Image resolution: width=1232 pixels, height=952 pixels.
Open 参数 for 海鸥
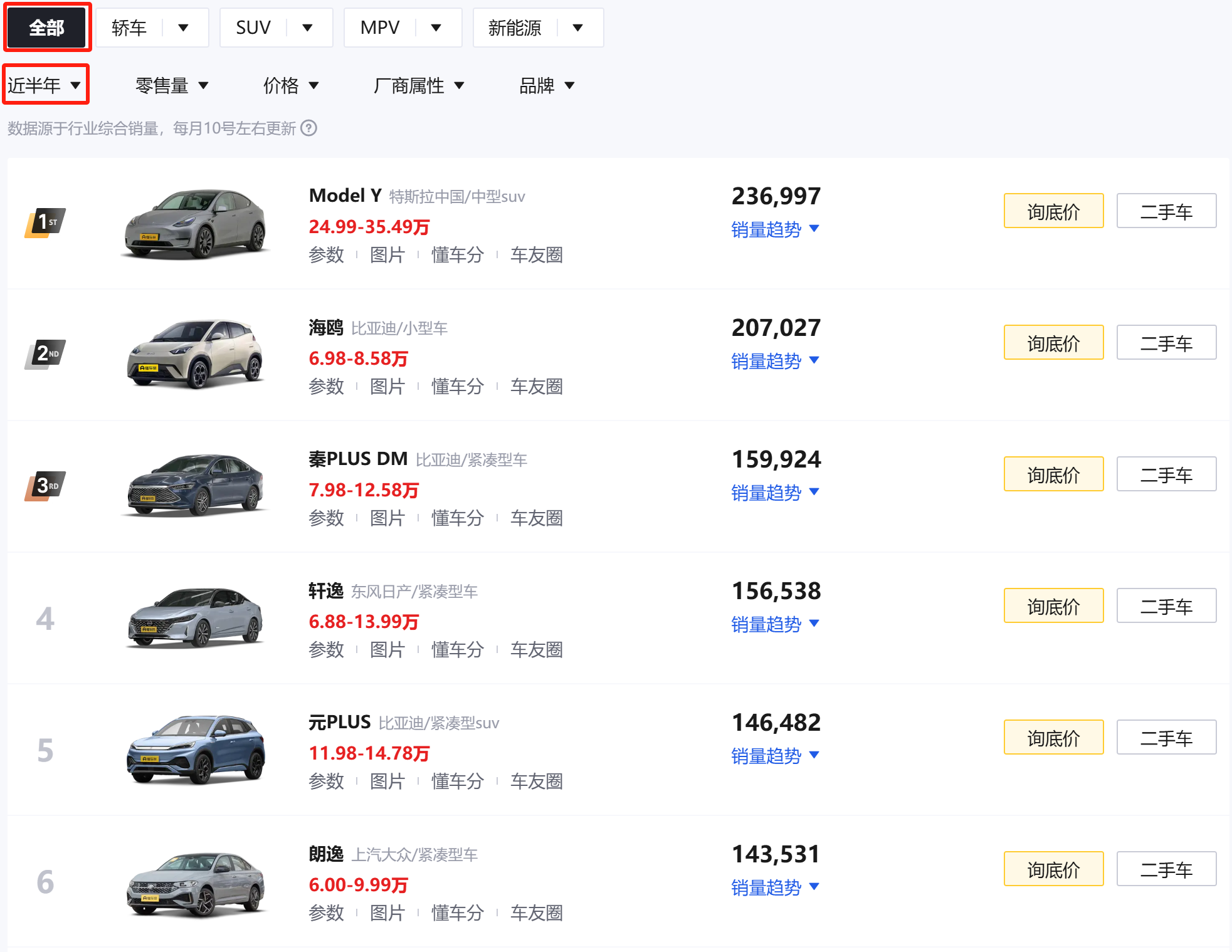point(327,387)
